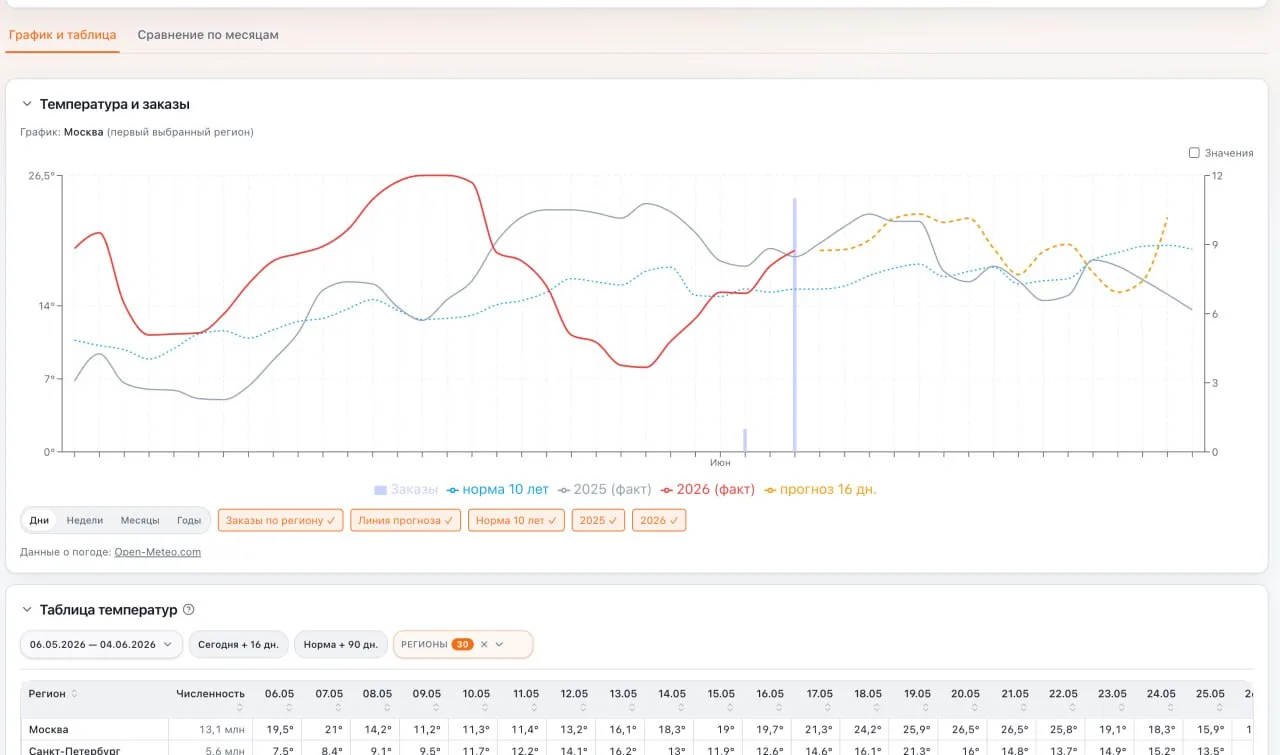Viewport: 1280px width, 755px height.
Task: Enable the Значения checkbox
Action: 1194,153
